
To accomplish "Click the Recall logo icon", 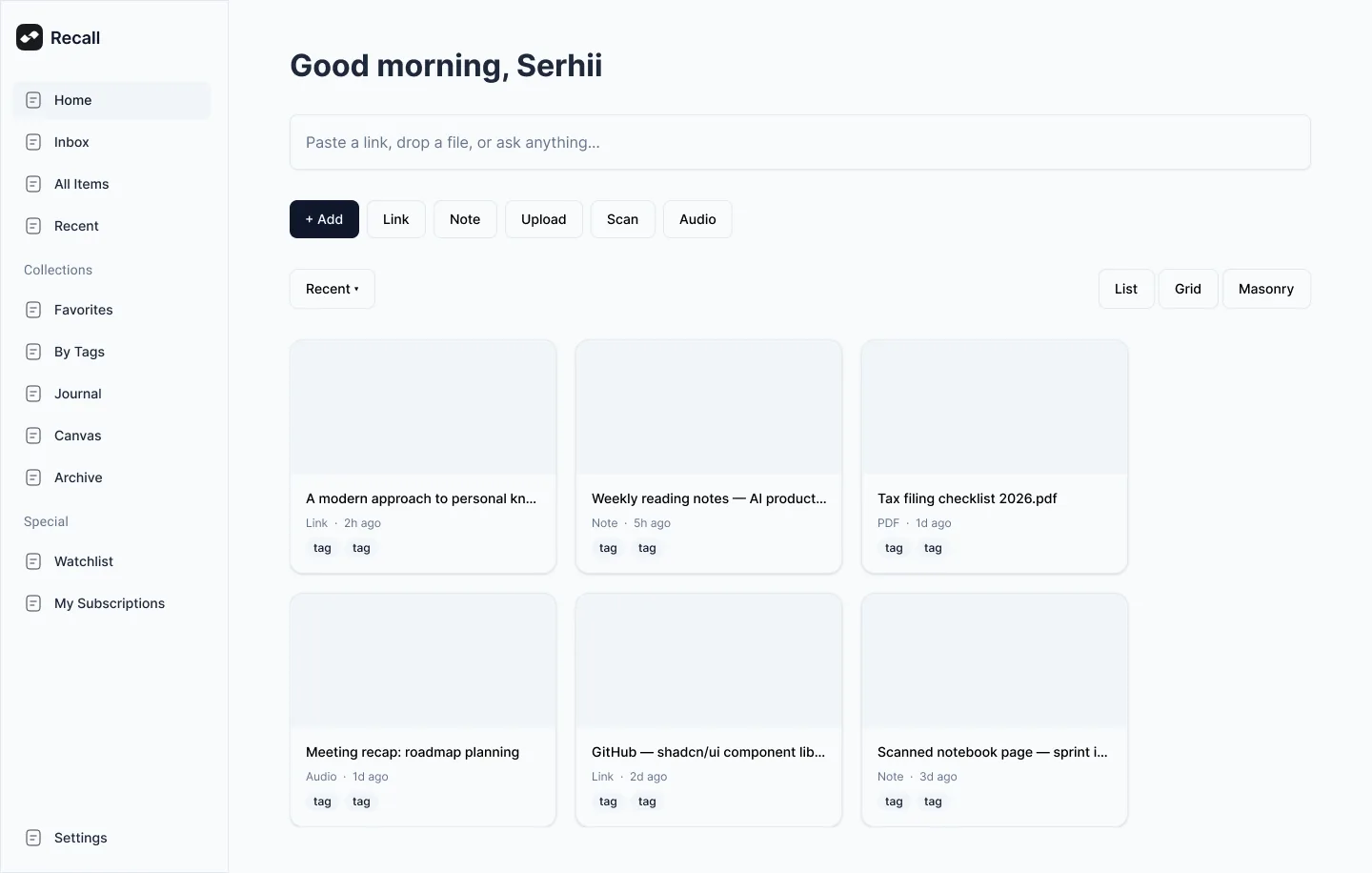I will 30,37.
